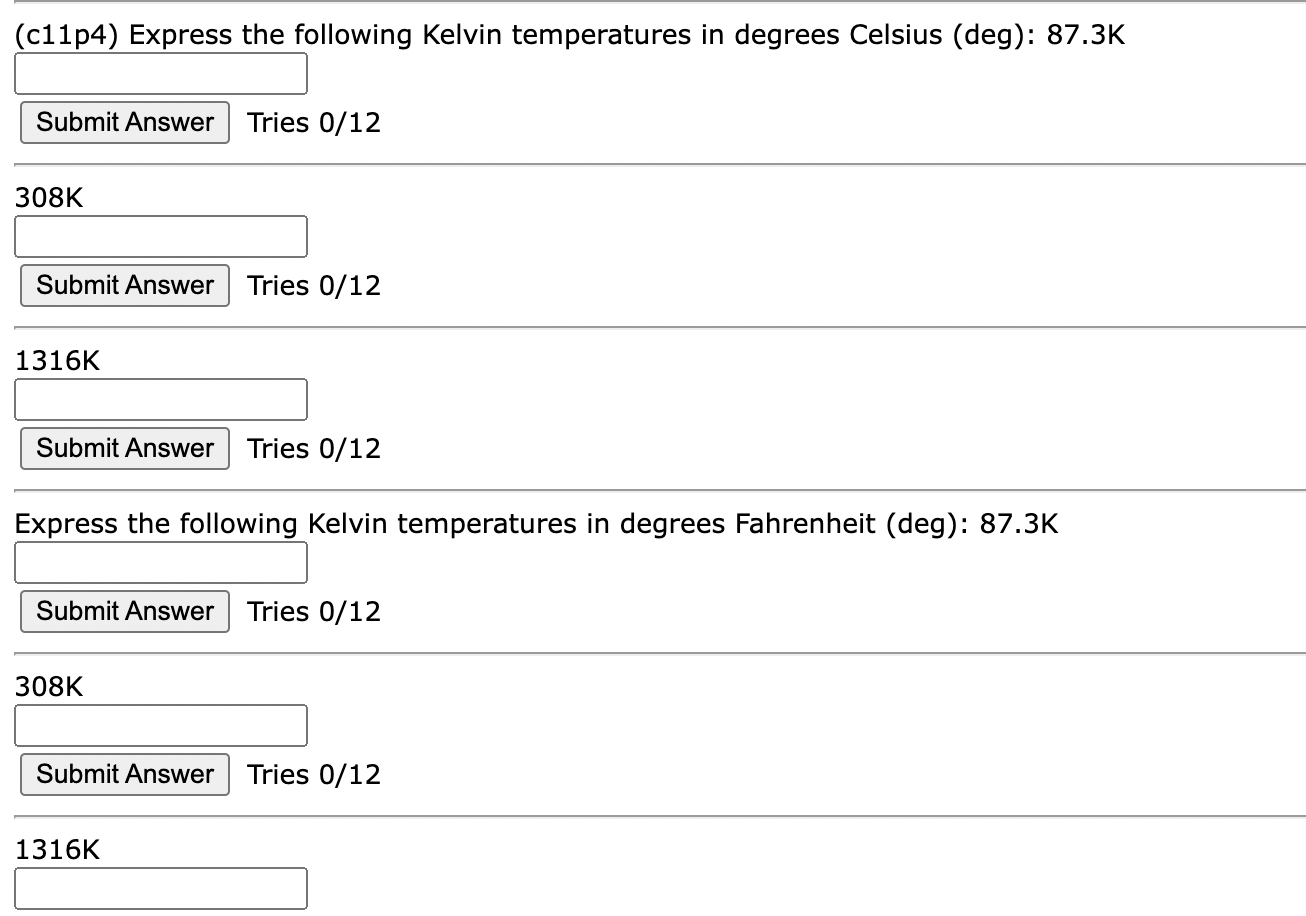Image resolution: width=1306 pixels, height=916 pixels.
Task: Click the fourth Submit Answer button
Action: click(124, 611)
